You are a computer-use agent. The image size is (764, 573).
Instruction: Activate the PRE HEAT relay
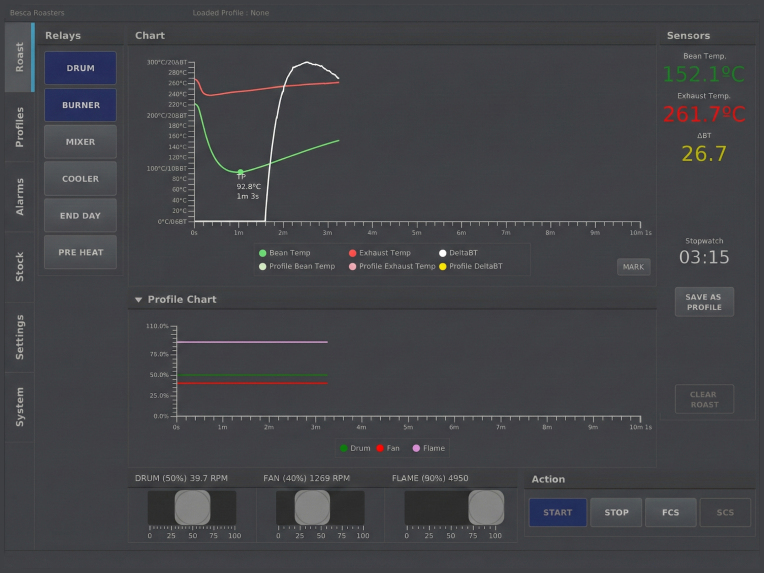click(80, 253)
